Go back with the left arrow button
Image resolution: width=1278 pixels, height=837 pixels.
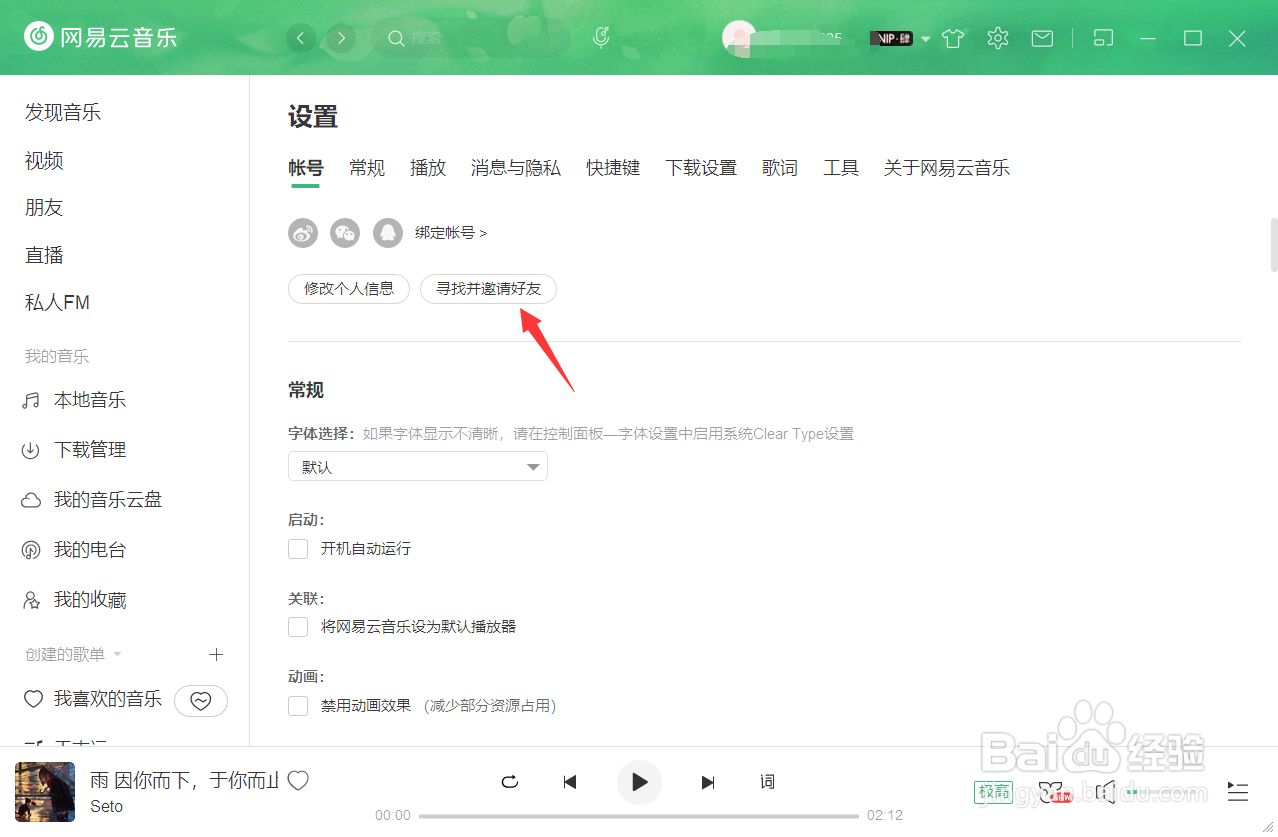pyautogui.click(x=301, y=38)
